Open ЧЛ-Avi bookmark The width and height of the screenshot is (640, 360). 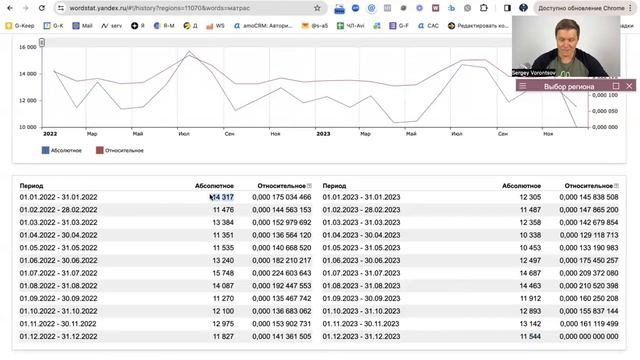pyautogui.click(x=350, y=26)
